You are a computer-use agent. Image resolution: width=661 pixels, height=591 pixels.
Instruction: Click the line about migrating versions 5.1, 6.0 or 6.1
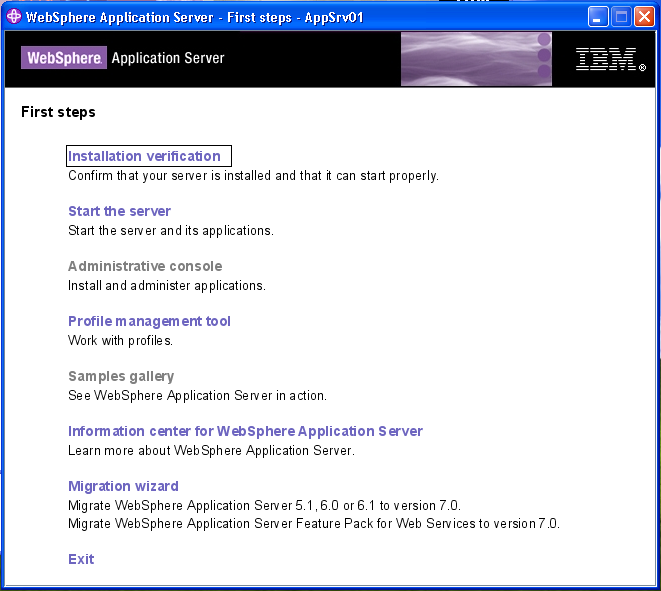click(264, 505)
